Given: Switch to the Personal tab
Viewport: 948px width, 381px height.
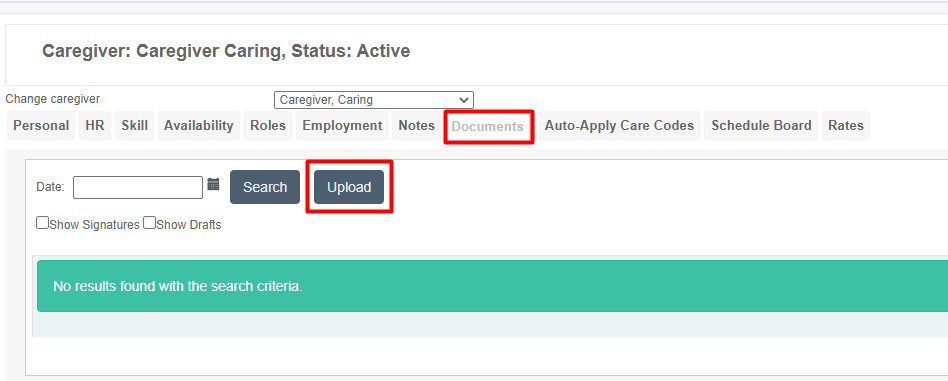Looking at the screenshot, I should point(41,126).
